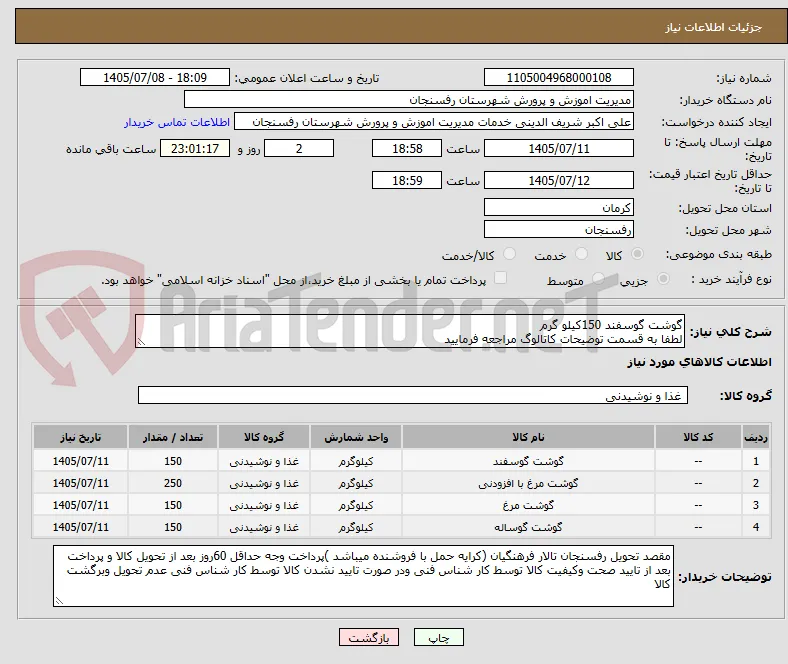Click the تعداد / مقدار column header

[173, 437]
